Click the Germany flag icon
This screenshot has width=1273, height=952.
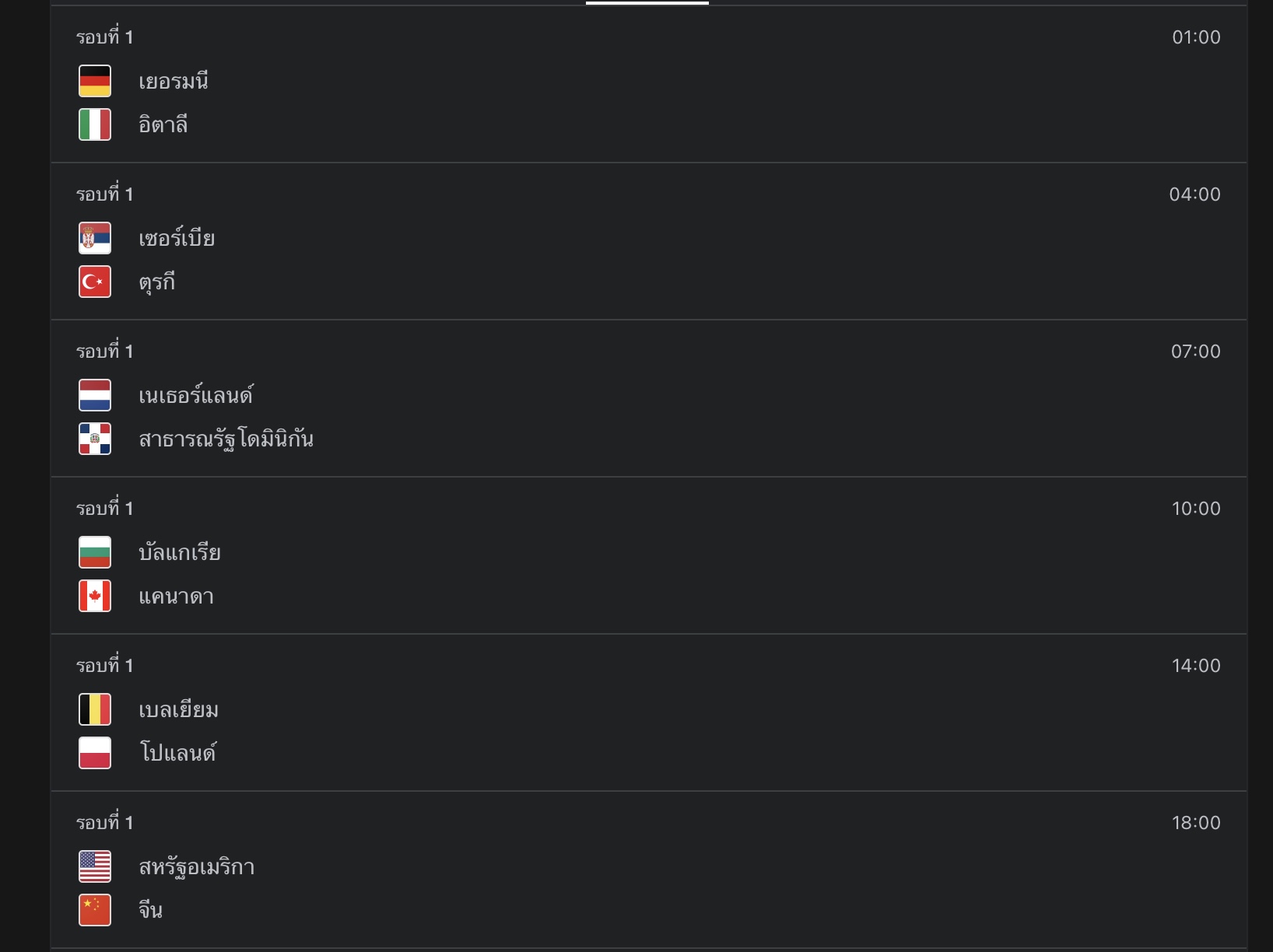pos(95,82)
